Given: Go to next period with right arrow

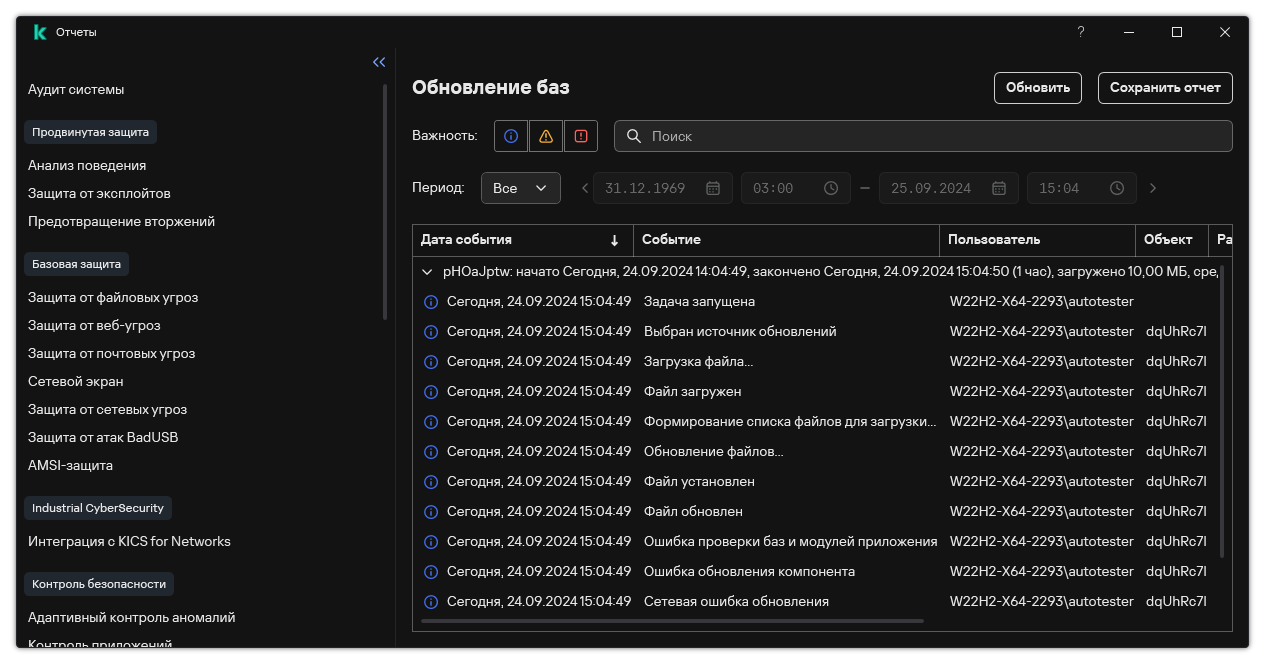Looking at the screenshot, I should [x=1153, y=188].
